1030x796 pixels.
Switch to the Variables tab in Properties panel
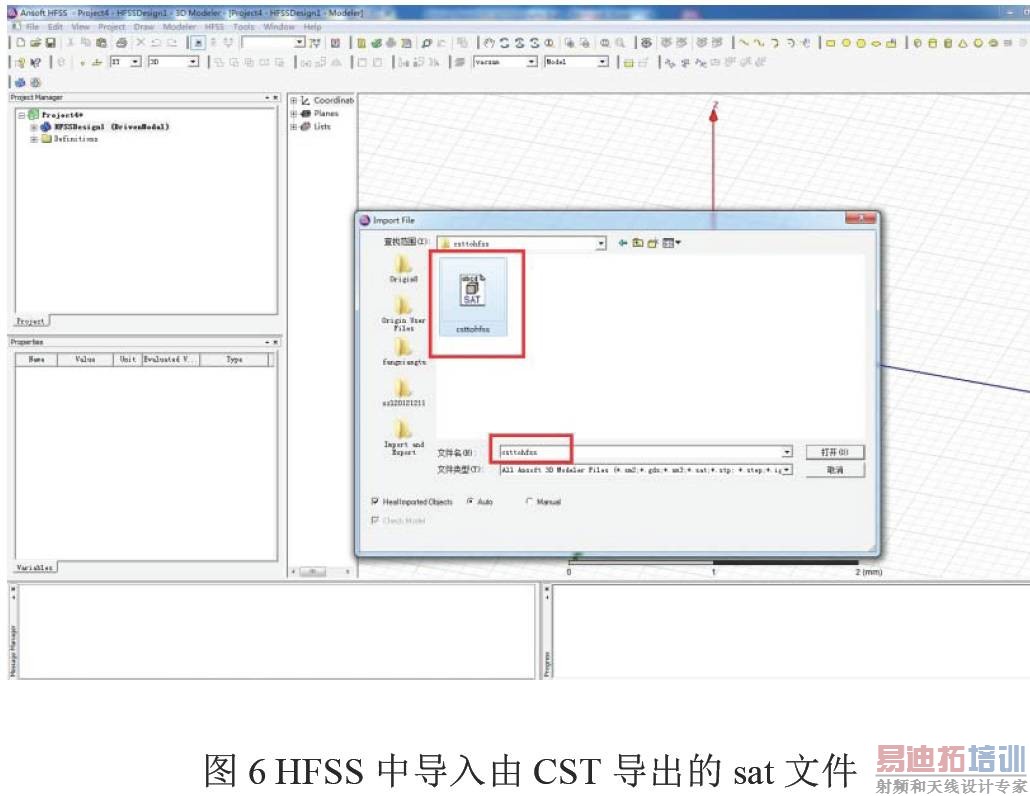tap(35, 567)
